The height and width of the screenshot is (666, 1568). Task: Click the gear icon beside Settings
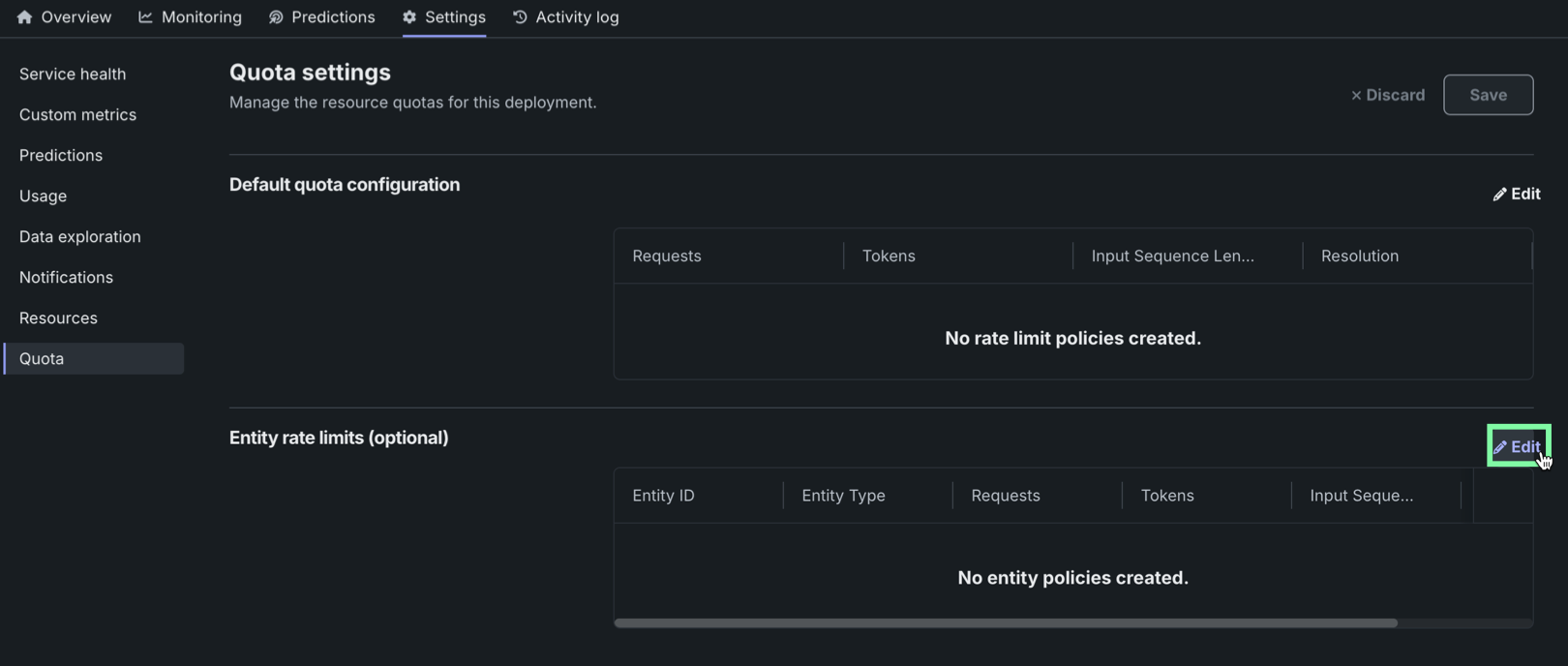[x=409, y=17]
